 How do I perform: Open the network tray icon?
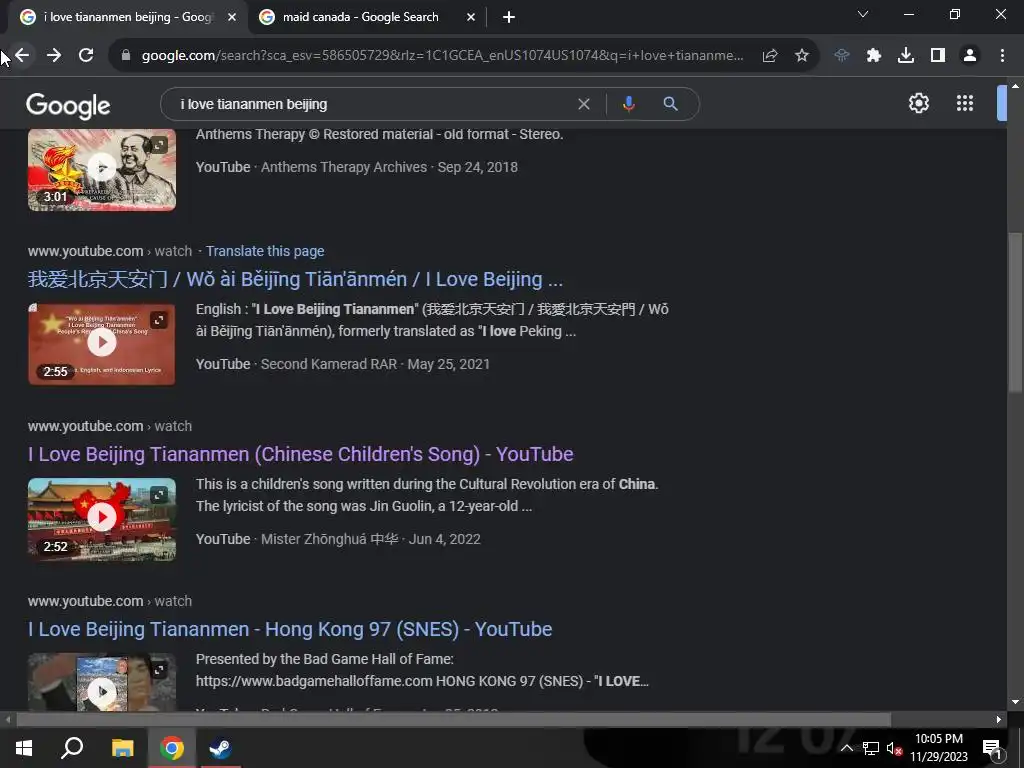(871, 748)
